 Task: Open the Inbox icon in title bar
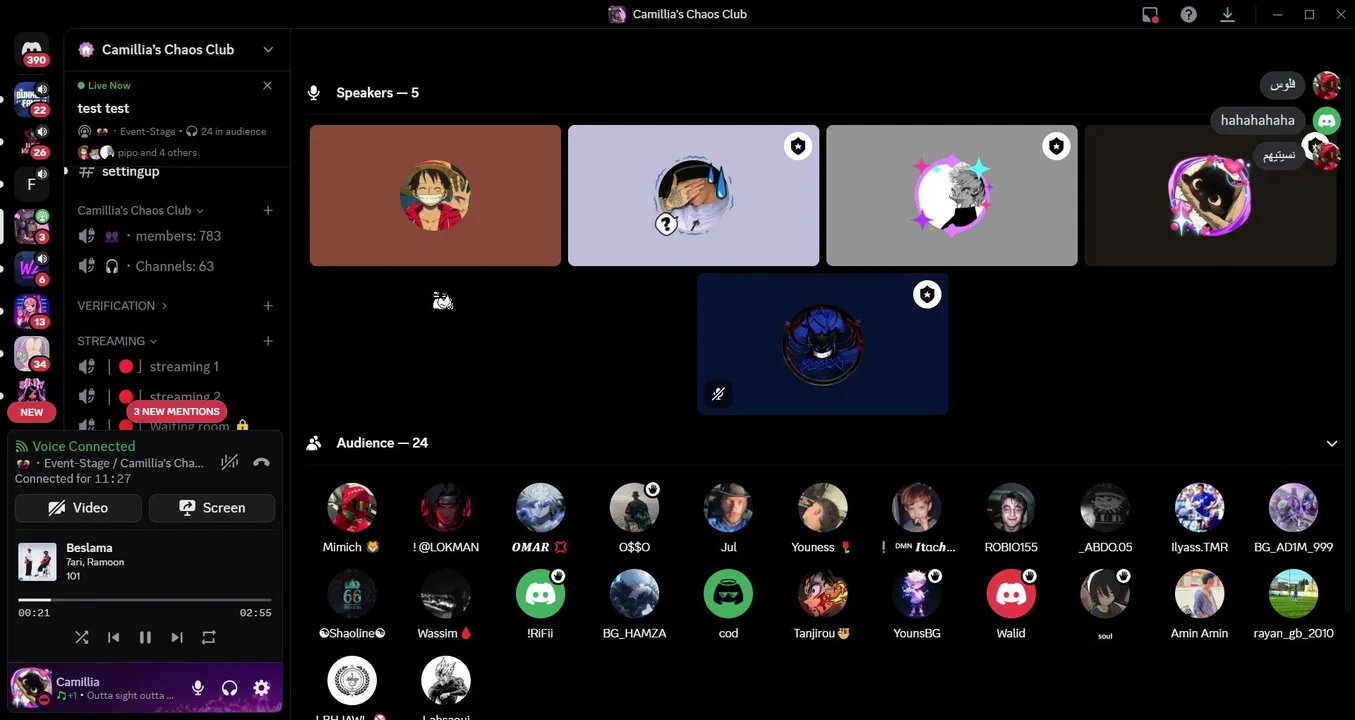[x=1150, y=14]
